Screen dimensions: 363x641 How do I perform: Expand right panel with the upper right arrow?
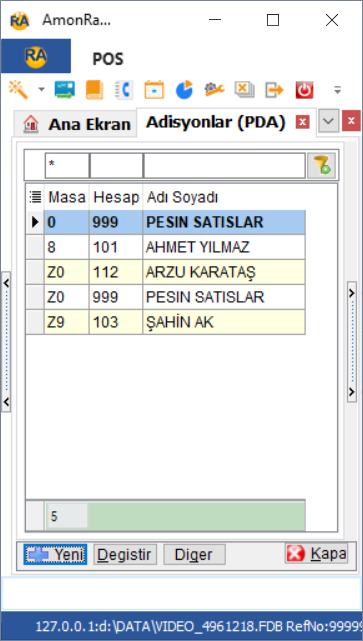pyautogui.click(x=352, y=292)
